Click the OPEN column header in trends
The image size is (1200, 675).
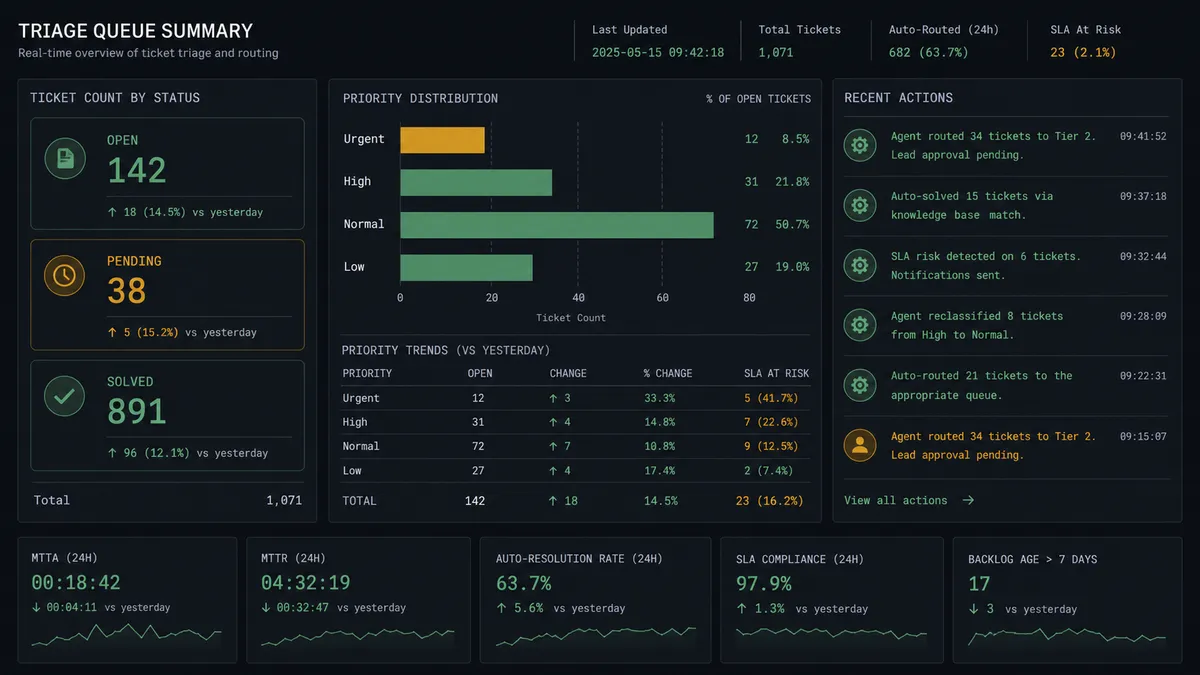click(480, 373)
